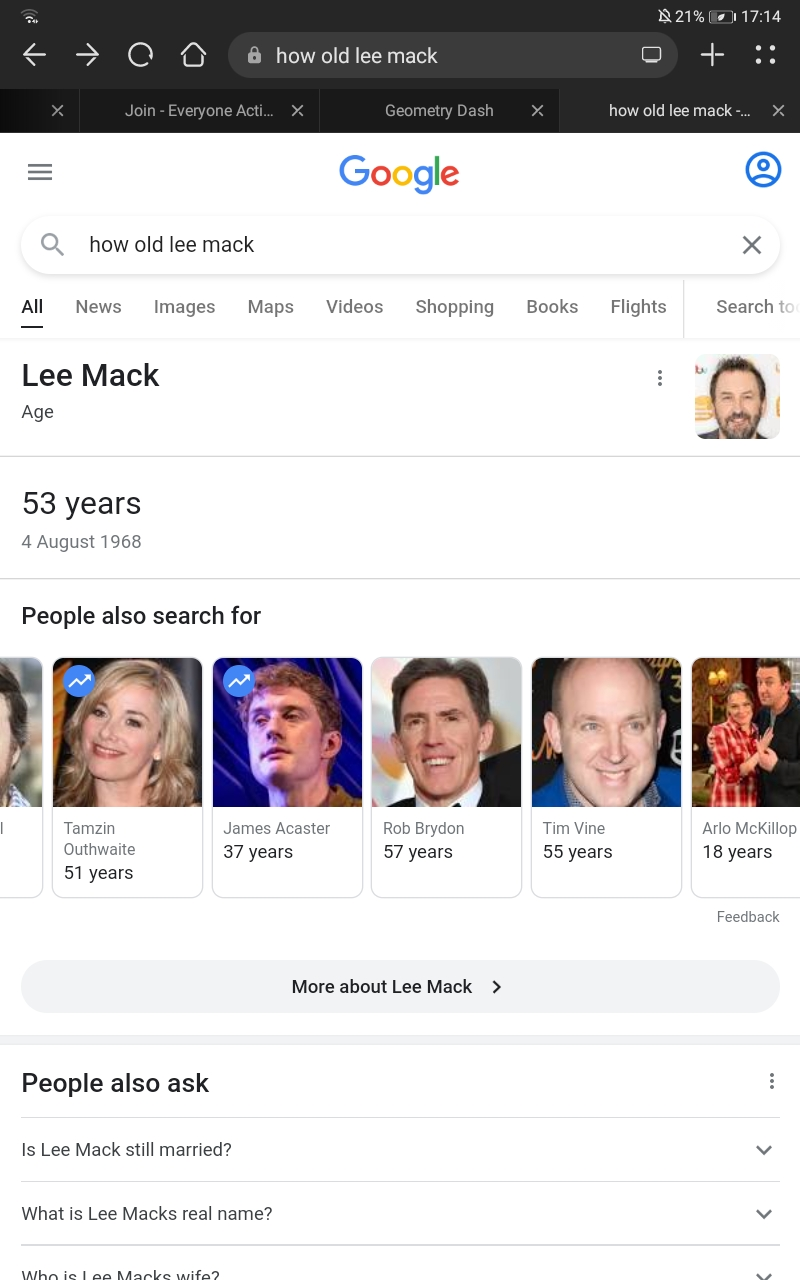Open the Google account profile icon
Screen dimensions: 800x1280
763,170
